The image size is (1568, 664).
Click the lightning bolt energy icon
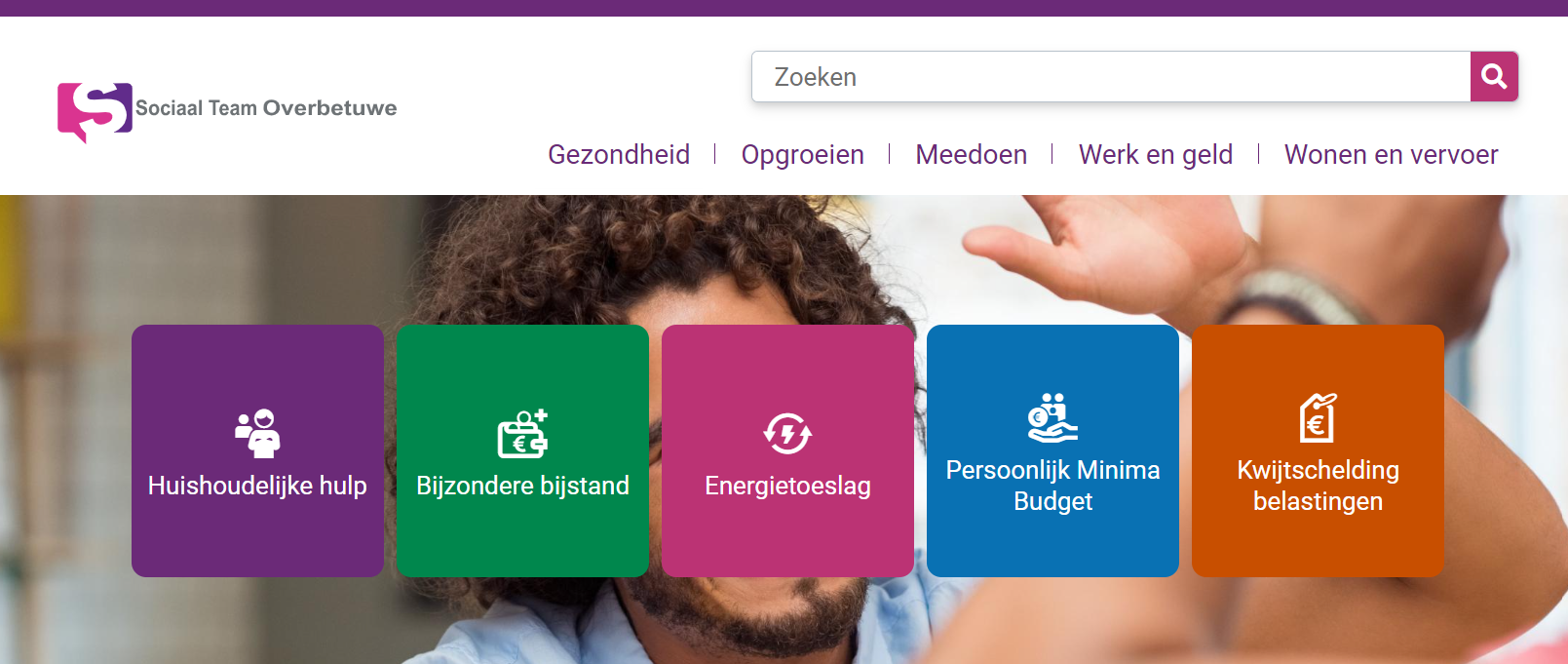787,434
